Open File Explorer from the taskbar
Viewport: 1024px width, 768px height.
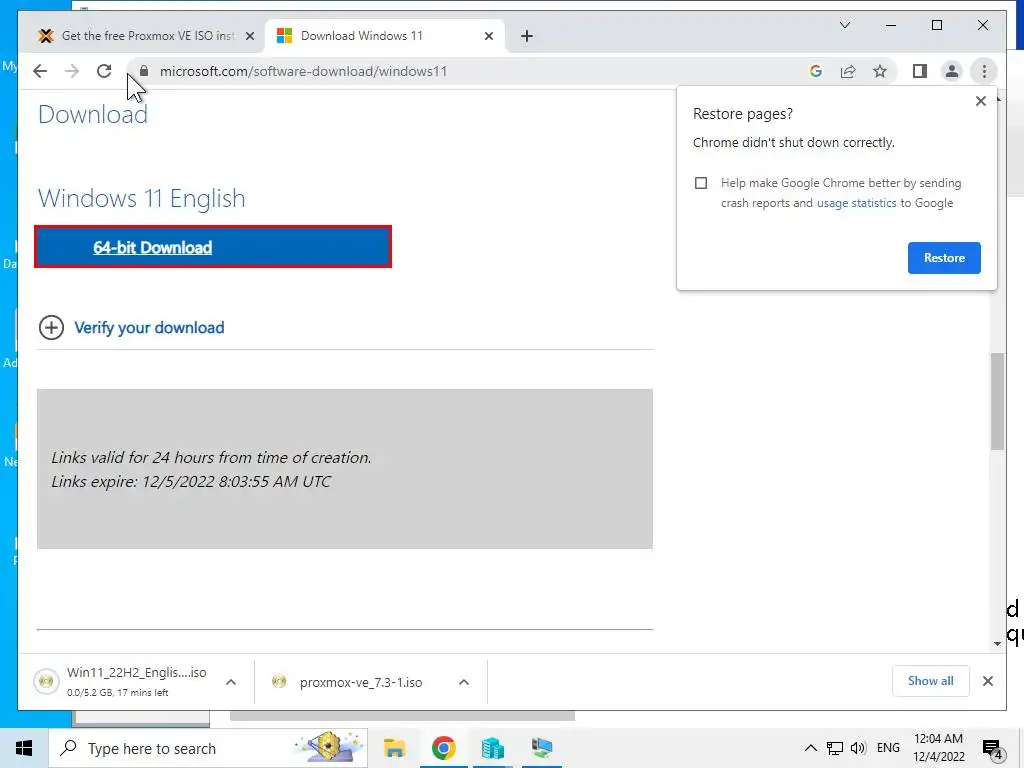coord(394,748)
